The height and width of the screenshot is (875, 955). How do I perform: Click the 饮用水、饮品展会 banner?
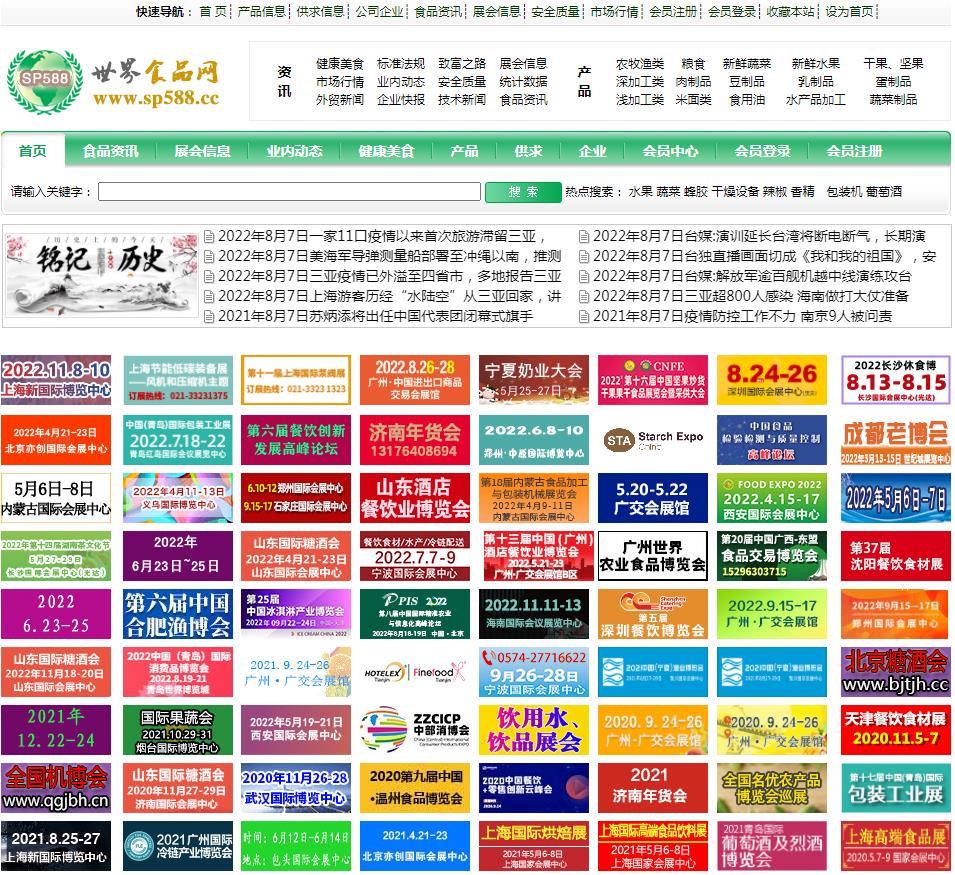534,730
